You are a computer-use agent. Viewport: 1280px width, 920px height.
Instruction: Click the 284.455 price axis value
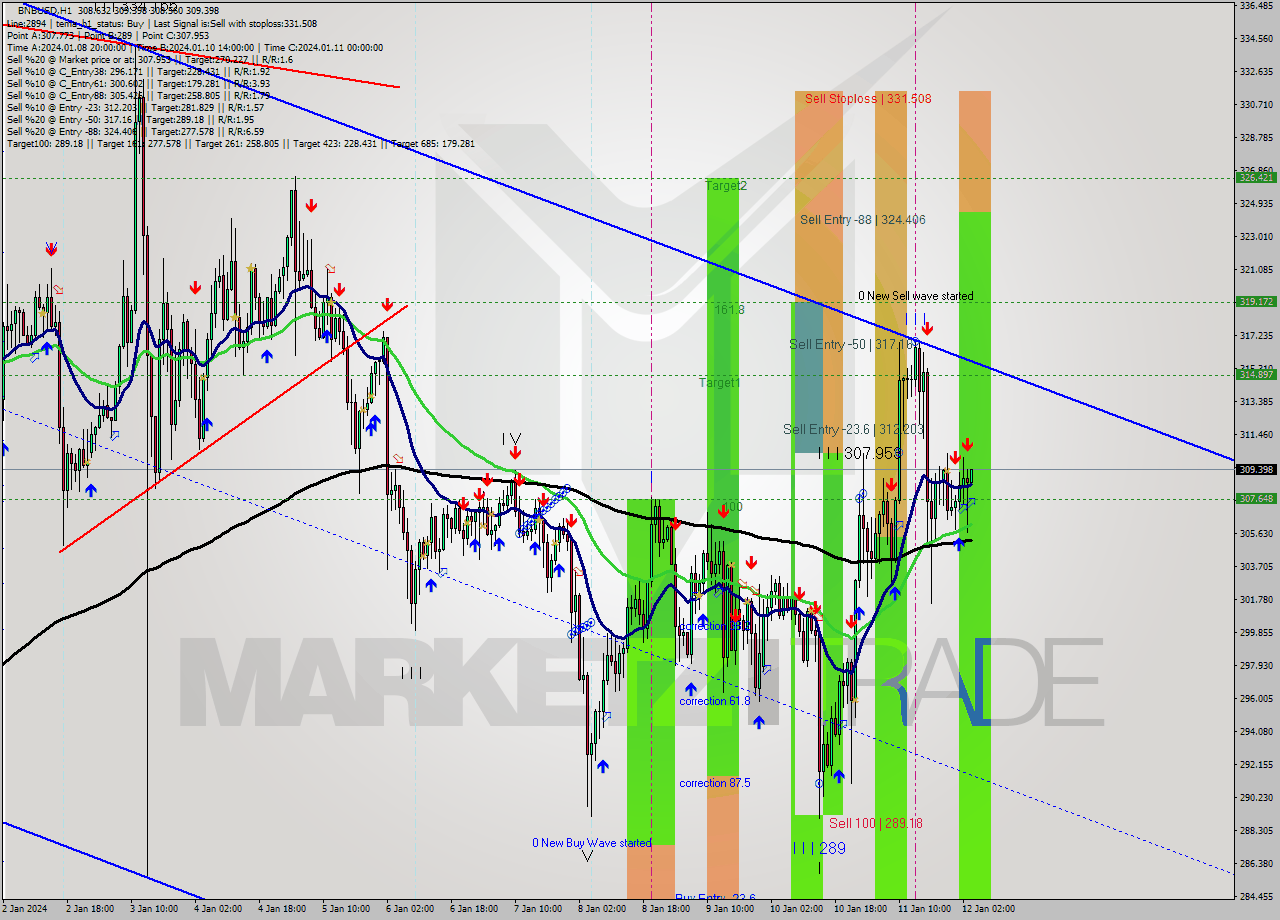(1256, 896)
